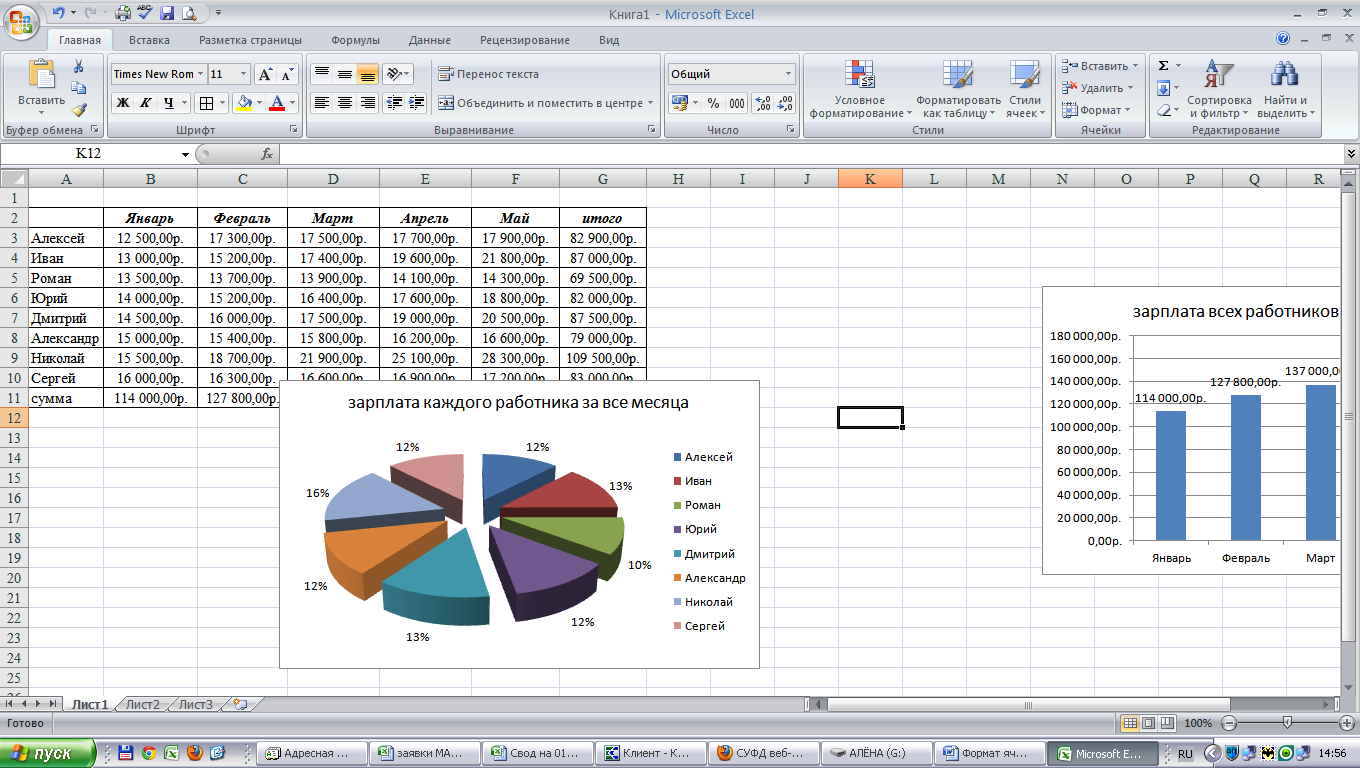The image size is (1360, 768).
Task: Click the Format Painter brush icon
Action: tap(79, 110)
